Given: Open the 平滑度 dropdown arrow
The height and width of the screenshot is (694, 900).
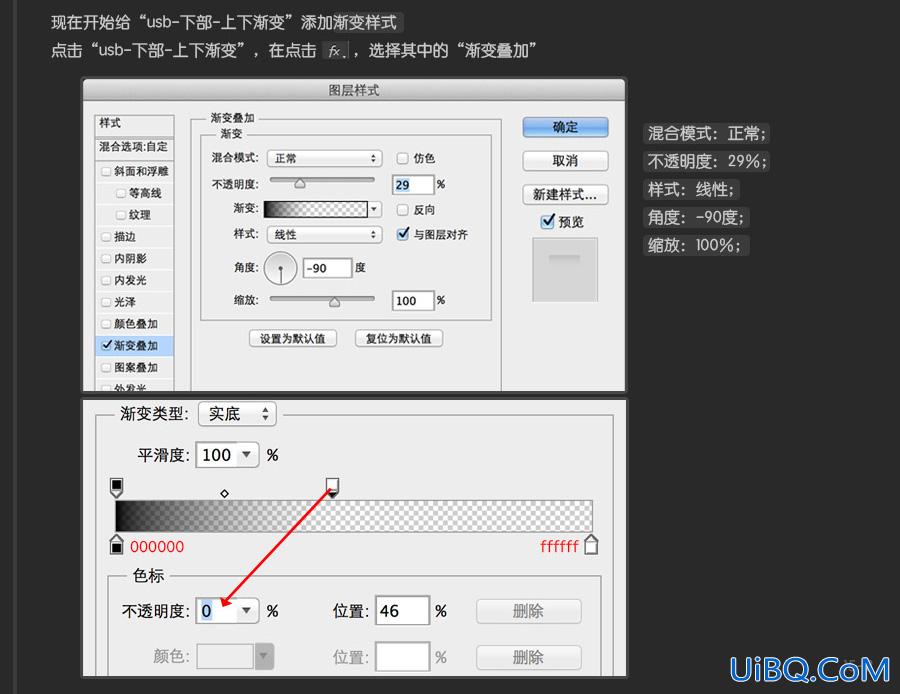Looking at the screenshot, I should pos(247,455).
